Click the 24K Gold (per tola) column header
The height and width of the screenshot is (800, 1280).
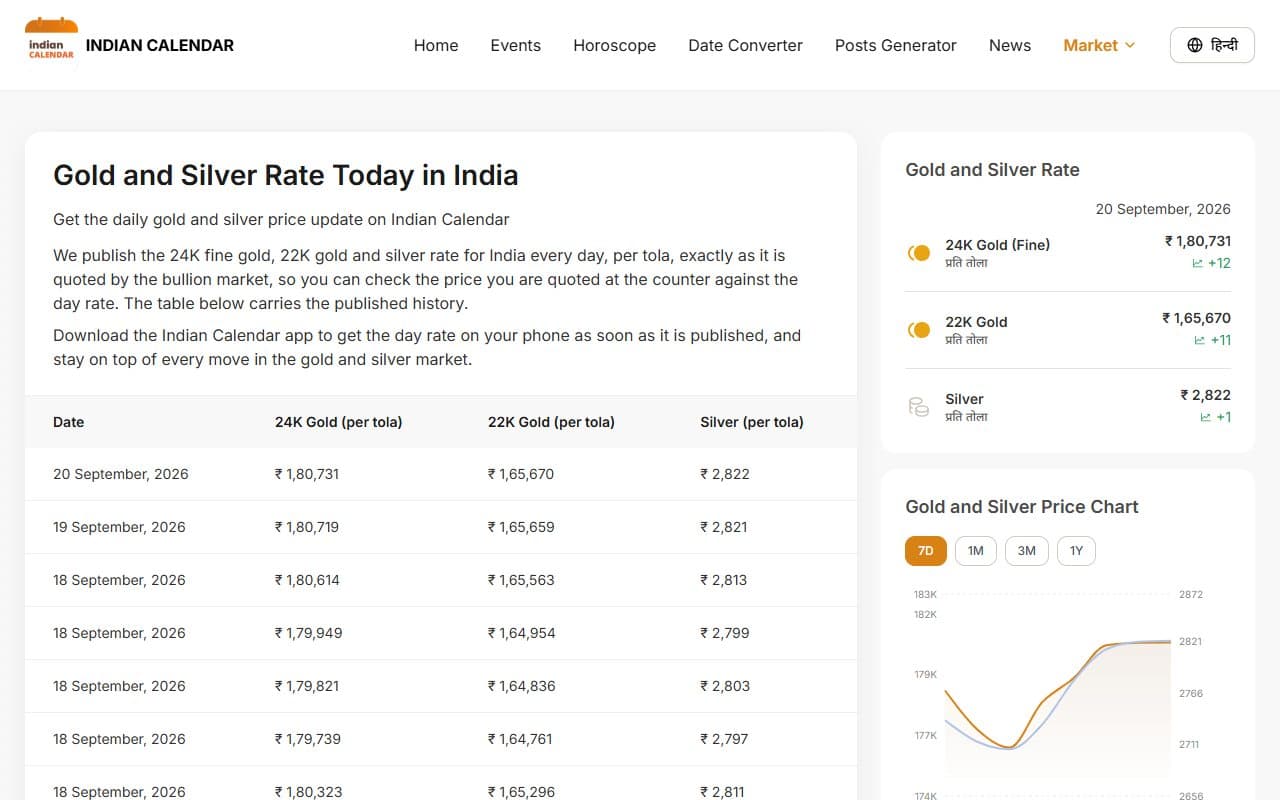pos(338,422)
